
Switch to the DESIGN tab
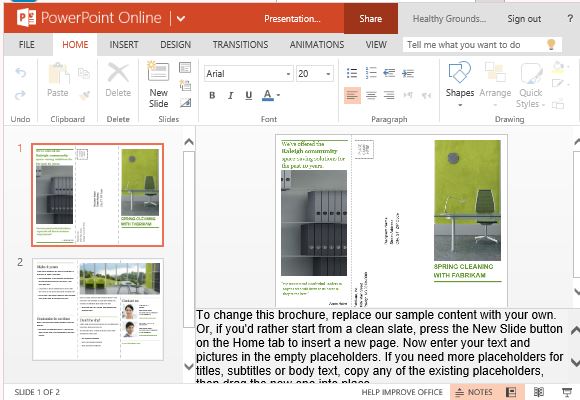click(x=176, y=45)
